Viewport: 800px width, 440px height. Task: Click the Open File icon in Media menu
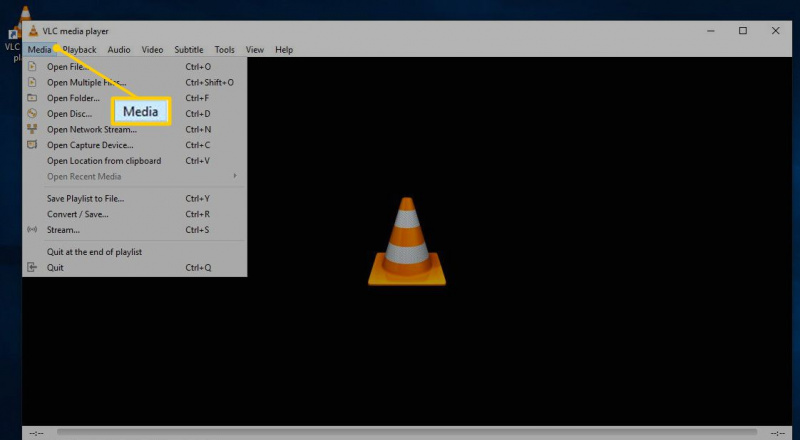(x=32, y=66)
